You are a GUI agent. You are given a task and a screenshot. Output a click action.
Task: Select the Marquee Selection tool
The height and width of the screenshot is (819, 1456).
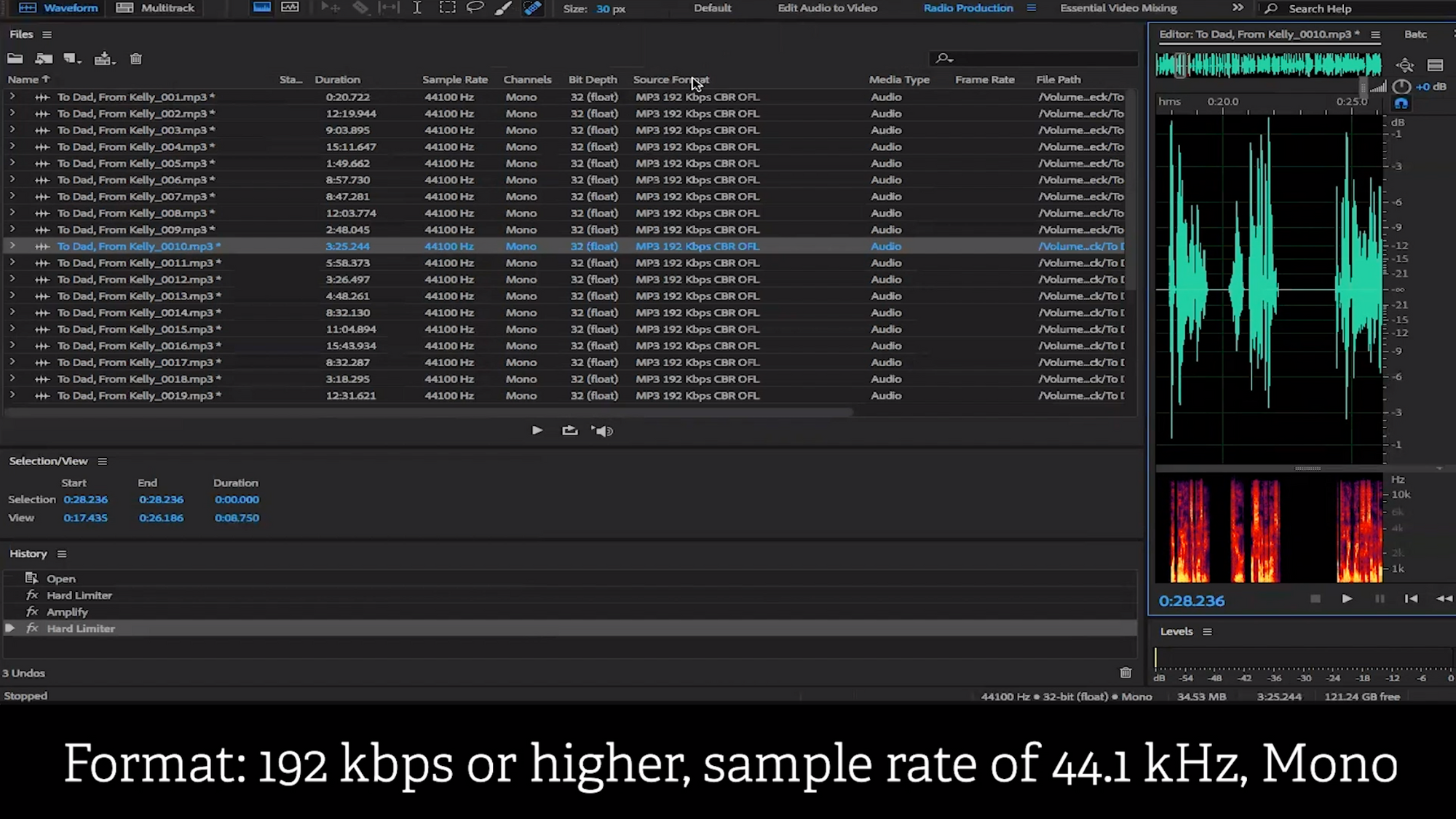tap(447, 8)
